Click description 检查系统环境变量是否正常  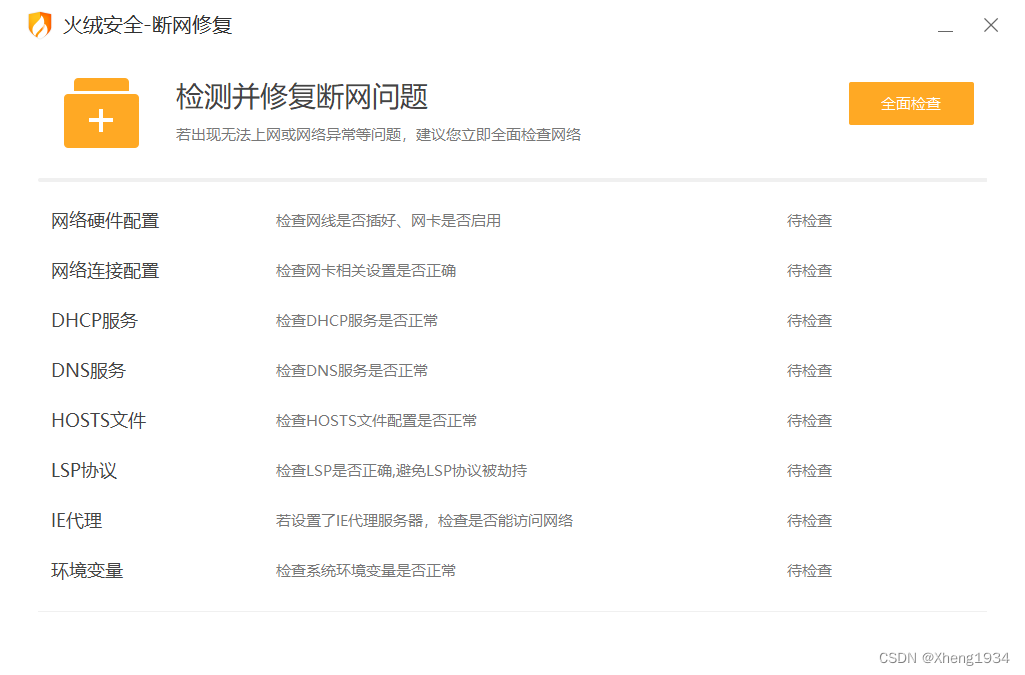click(365, 570)
